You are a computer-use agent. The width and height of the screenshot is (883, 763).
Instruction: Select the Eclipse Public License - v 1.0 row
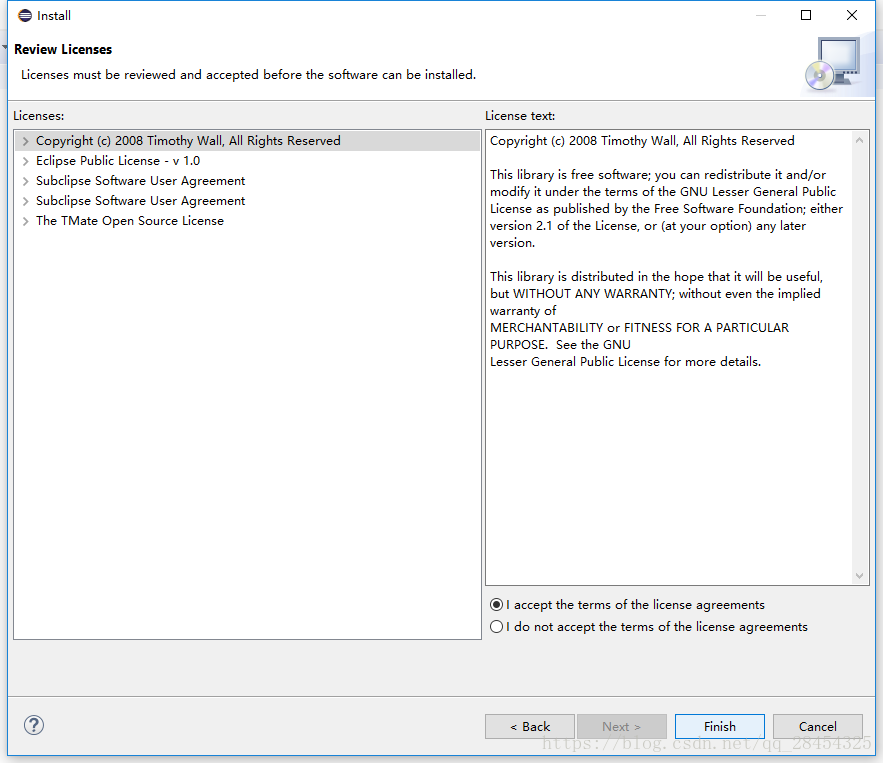tap(248, 161)
